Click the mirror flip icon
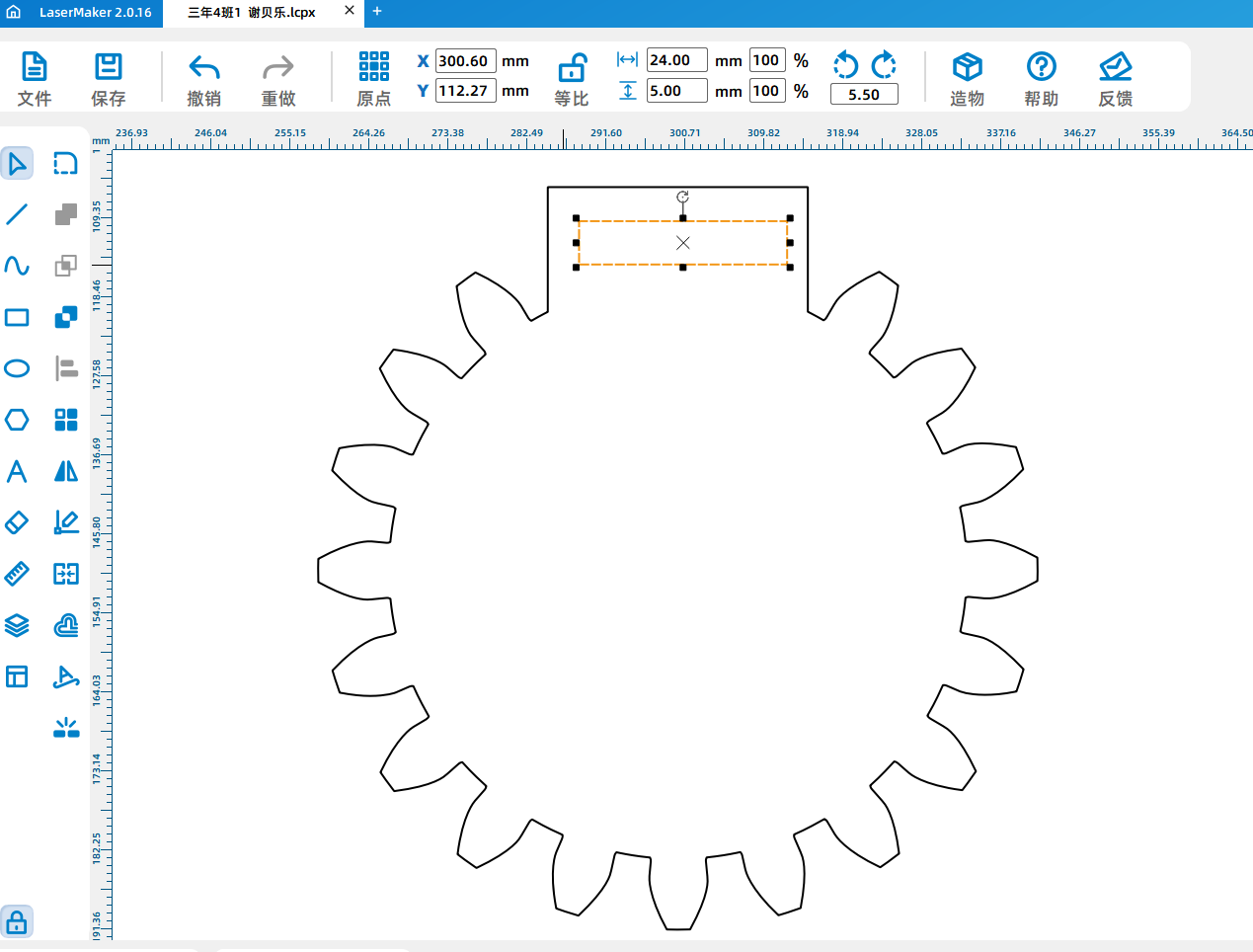 66,471
